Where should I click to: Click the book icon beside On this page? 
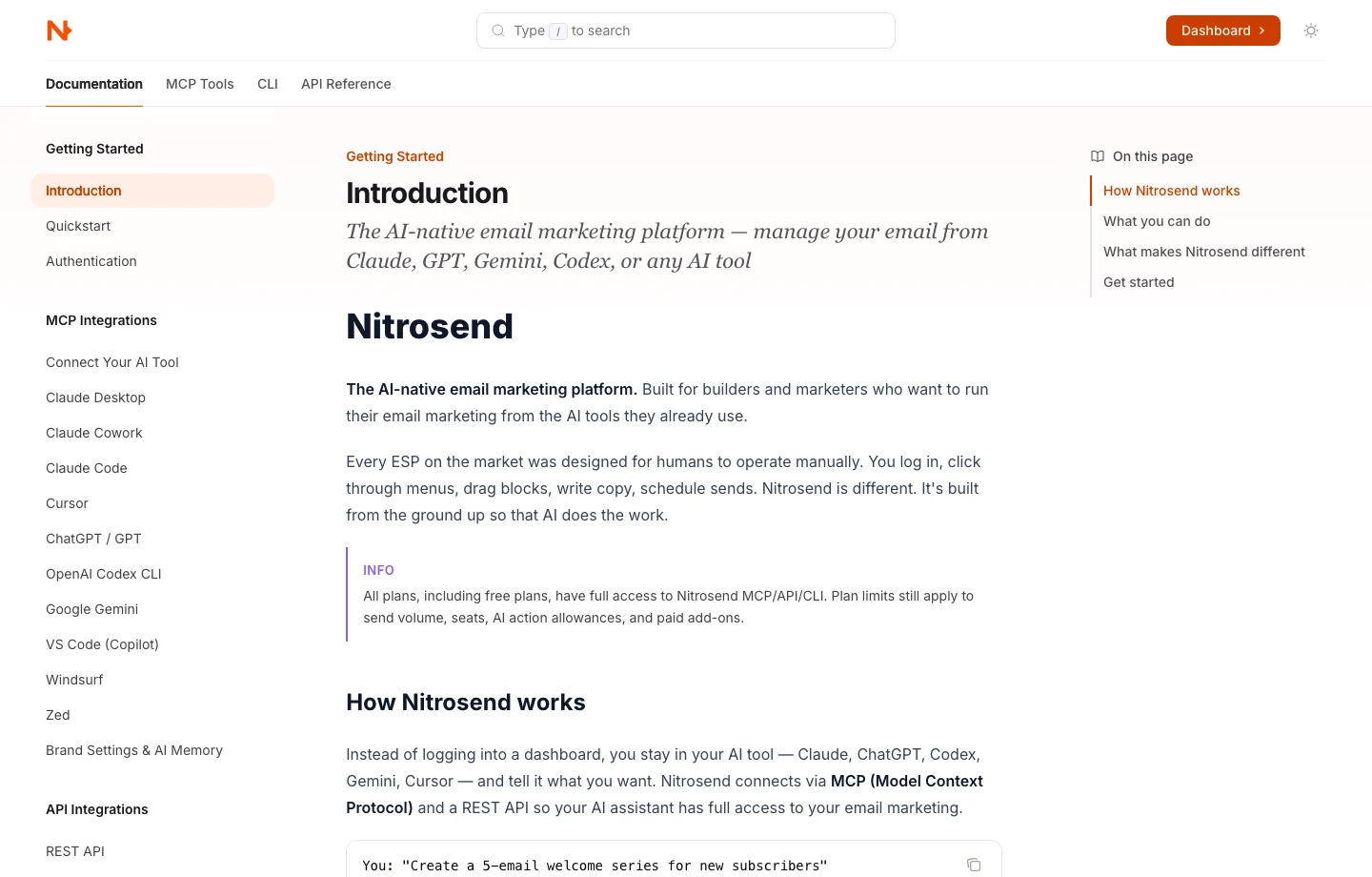point(1098,156)
